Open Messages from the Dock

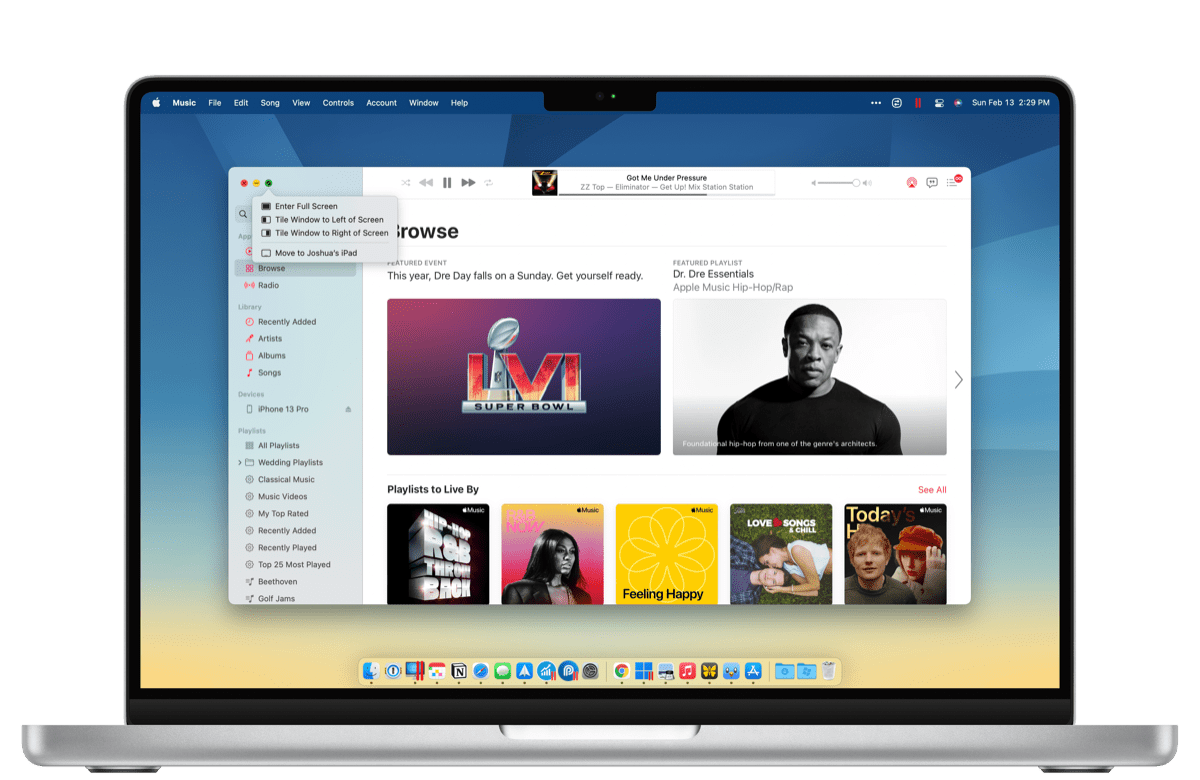click(x=503, y=671)
